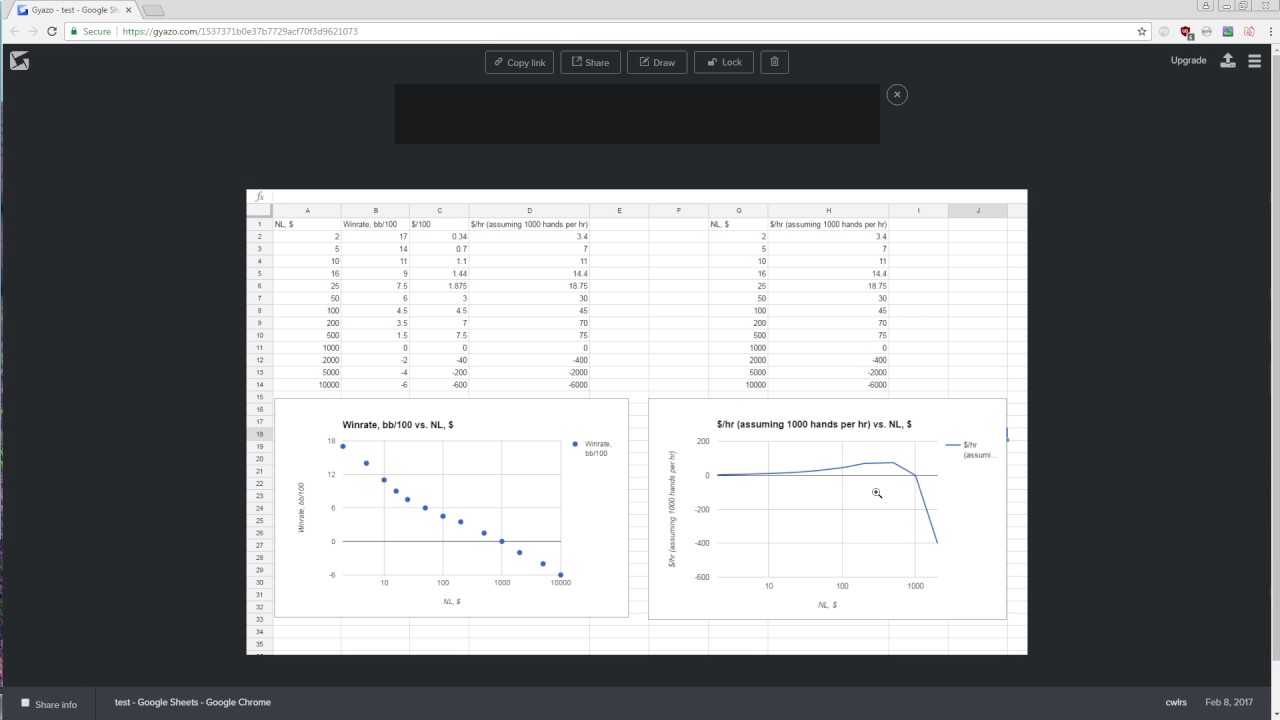
Task: Open the Gyazo home logo
Action: (x=19, y=61)
